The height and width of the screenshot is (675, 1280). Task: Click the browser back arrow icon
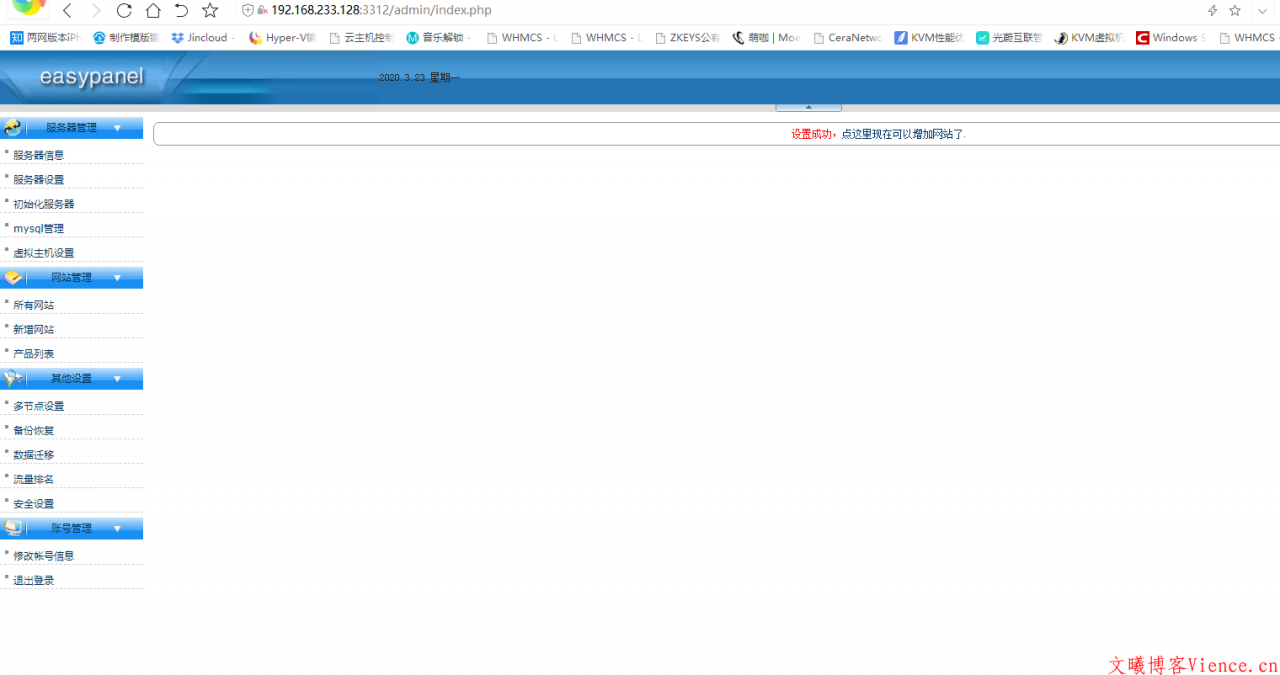pos(66,10)
